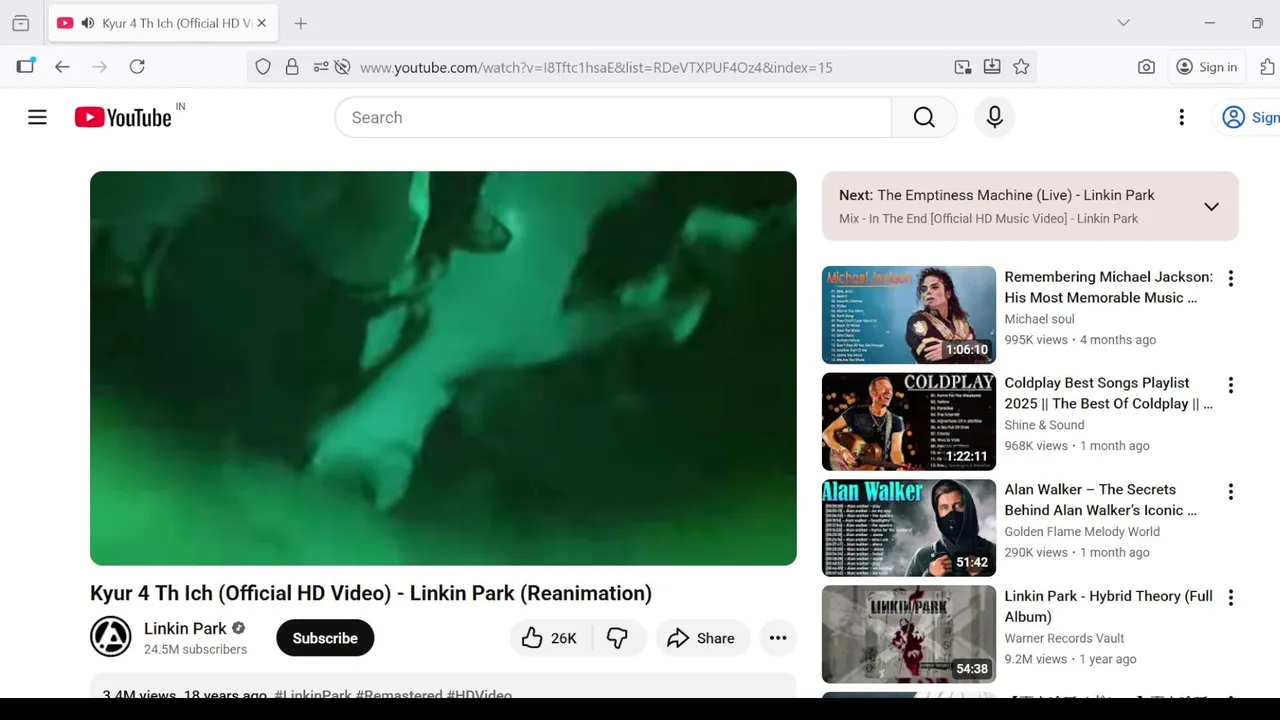This screenshot has width=1280, height=720.
Task: Take a screenshot with camera icon
Action: (1146, 67)
